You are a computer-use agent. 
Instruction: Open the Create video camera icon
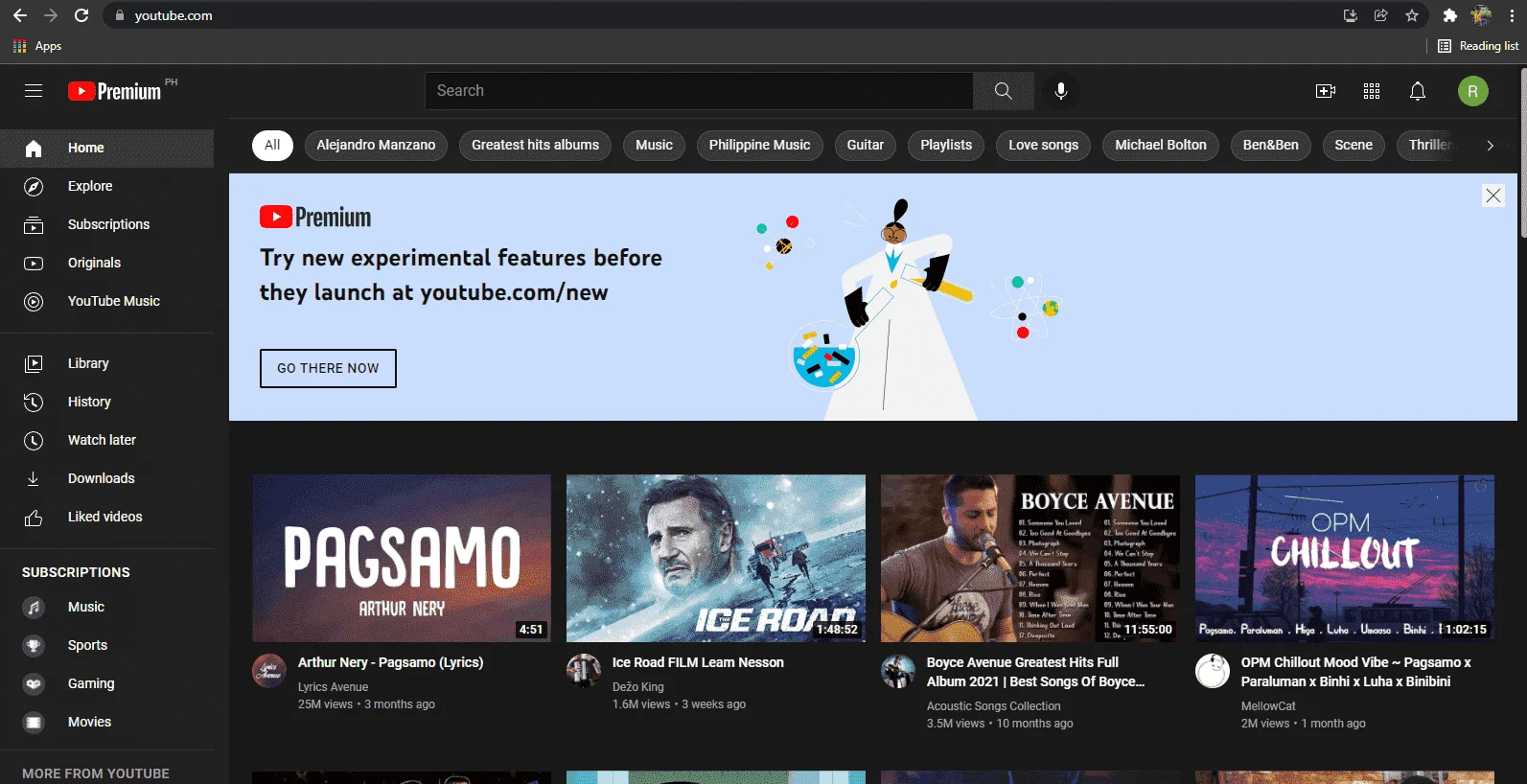tap(1326, 91)
